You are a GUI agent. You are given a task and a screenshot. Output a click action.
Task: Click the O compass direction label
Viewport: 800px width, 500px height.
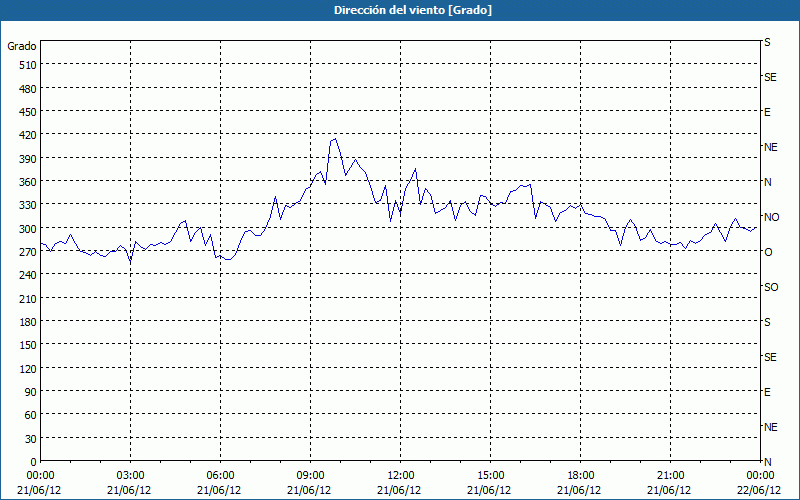(768, 252)
